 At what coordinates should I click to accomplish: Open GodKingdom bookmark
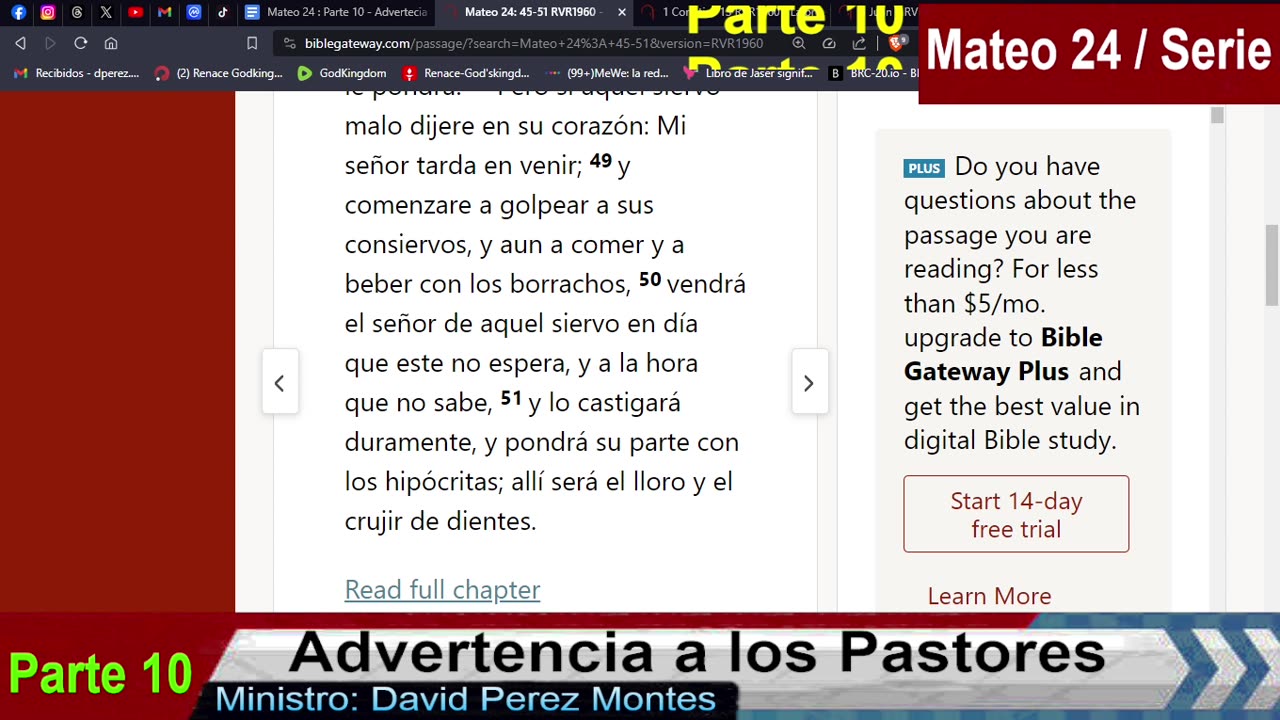tap(342, 73)
